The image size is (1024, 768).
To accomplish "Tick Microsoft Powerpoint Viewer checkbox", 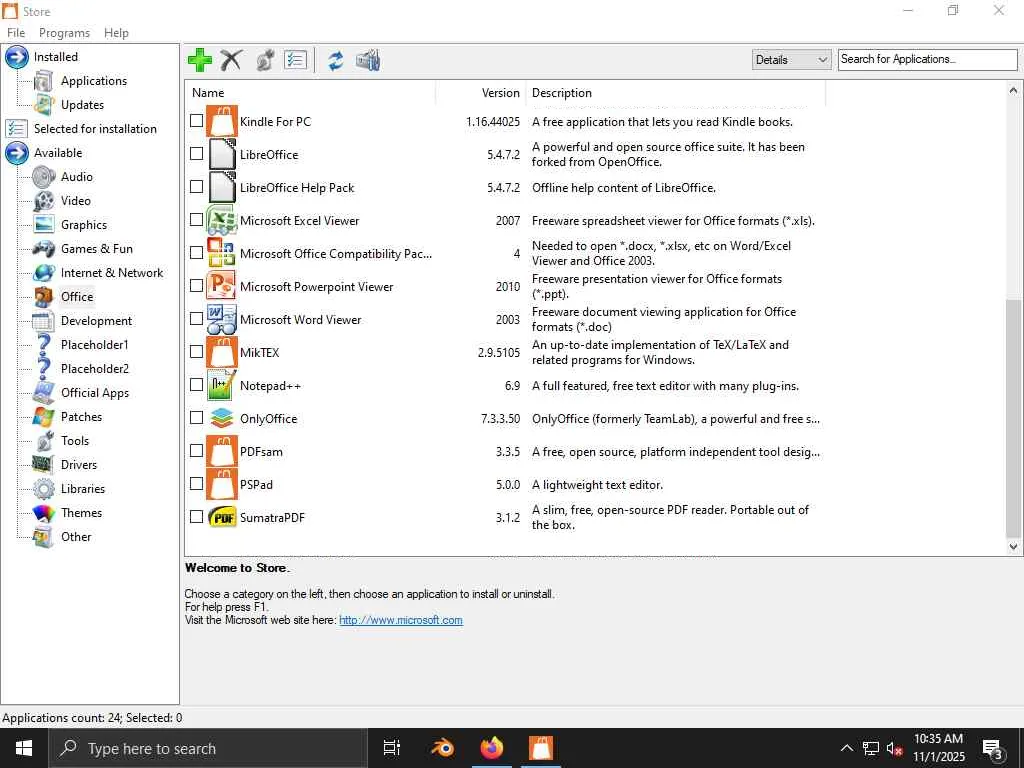I will click(x=197, y=285).
